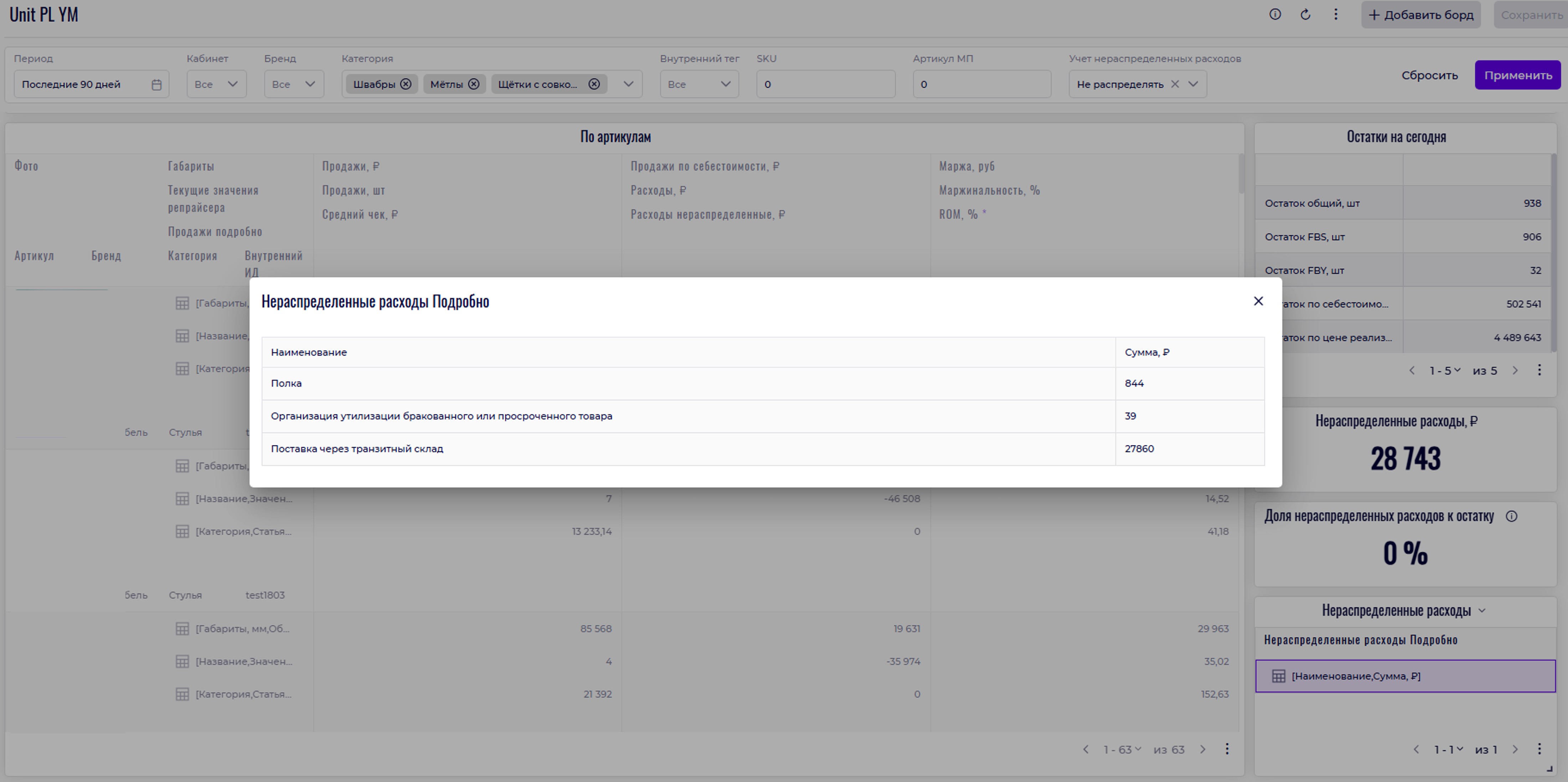This screenshot has width=1568, height=782.
Task: Open the info icon next to refresh
Action: tap(1275, 15)
